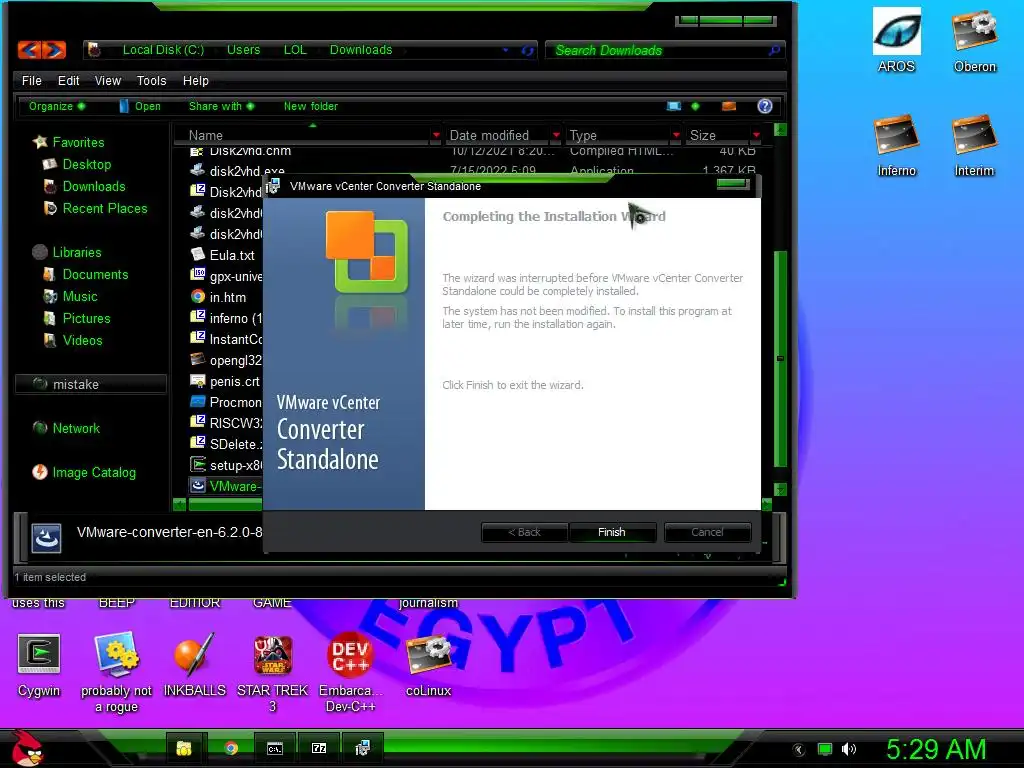
Task: Open the Date modified column dropdown
Action: [556, 135]
